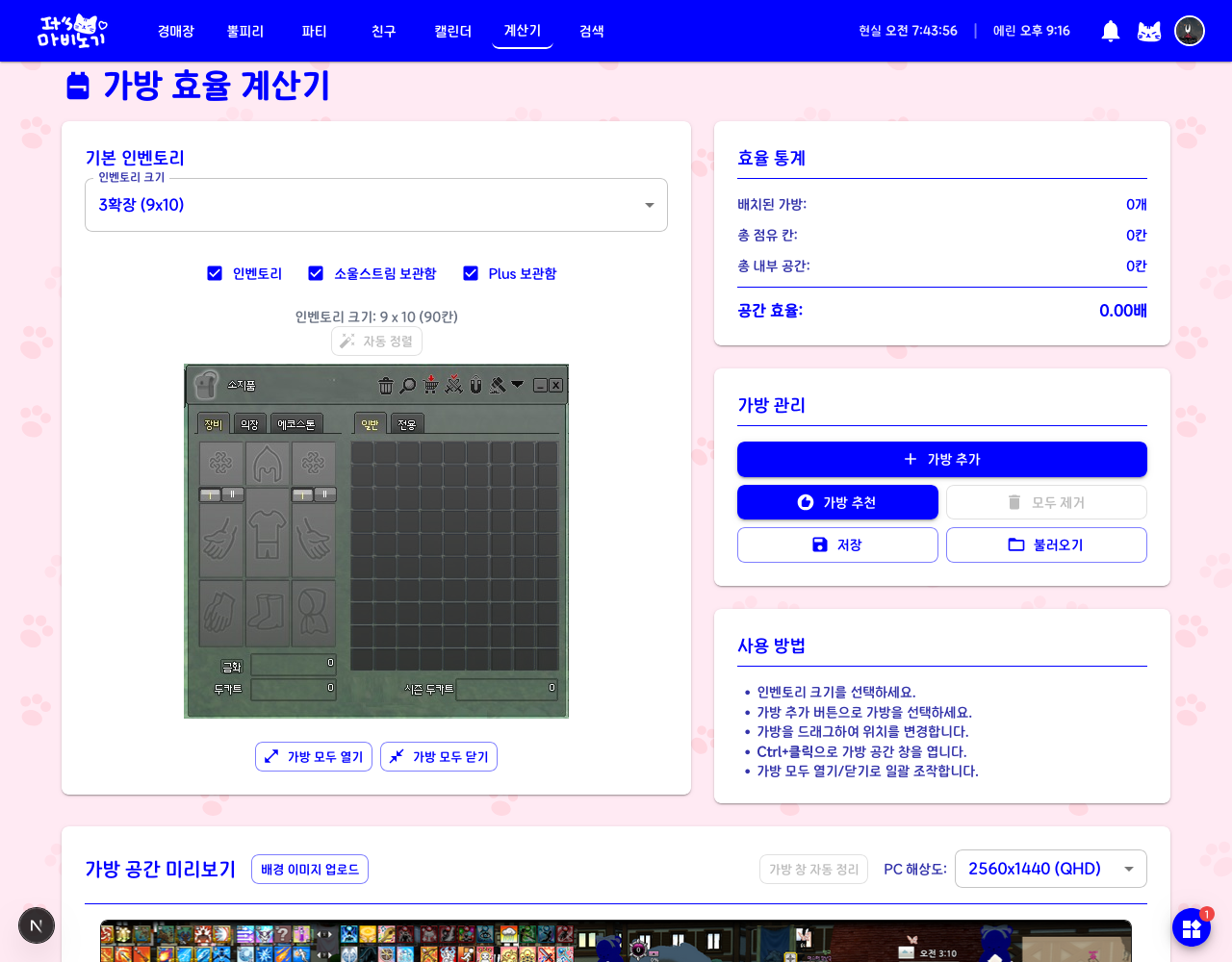
Task: Click the 불러오기 load button
Action: [1046, 544]
